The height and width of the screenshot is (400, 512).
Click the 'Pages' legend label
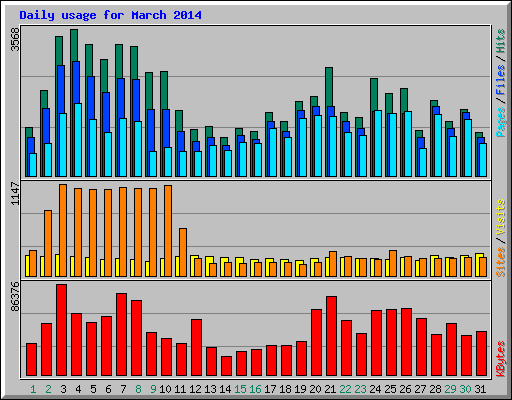[500, 122]
